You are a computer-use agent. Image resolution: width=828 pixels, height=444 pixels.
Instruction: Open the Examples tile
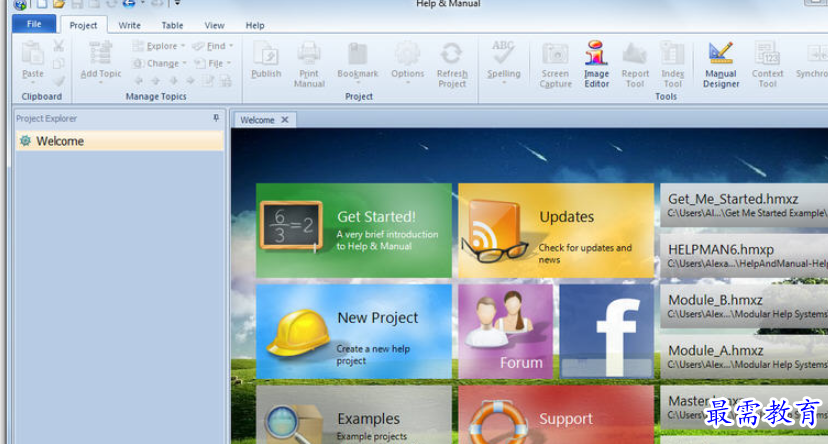pos(354,415)
